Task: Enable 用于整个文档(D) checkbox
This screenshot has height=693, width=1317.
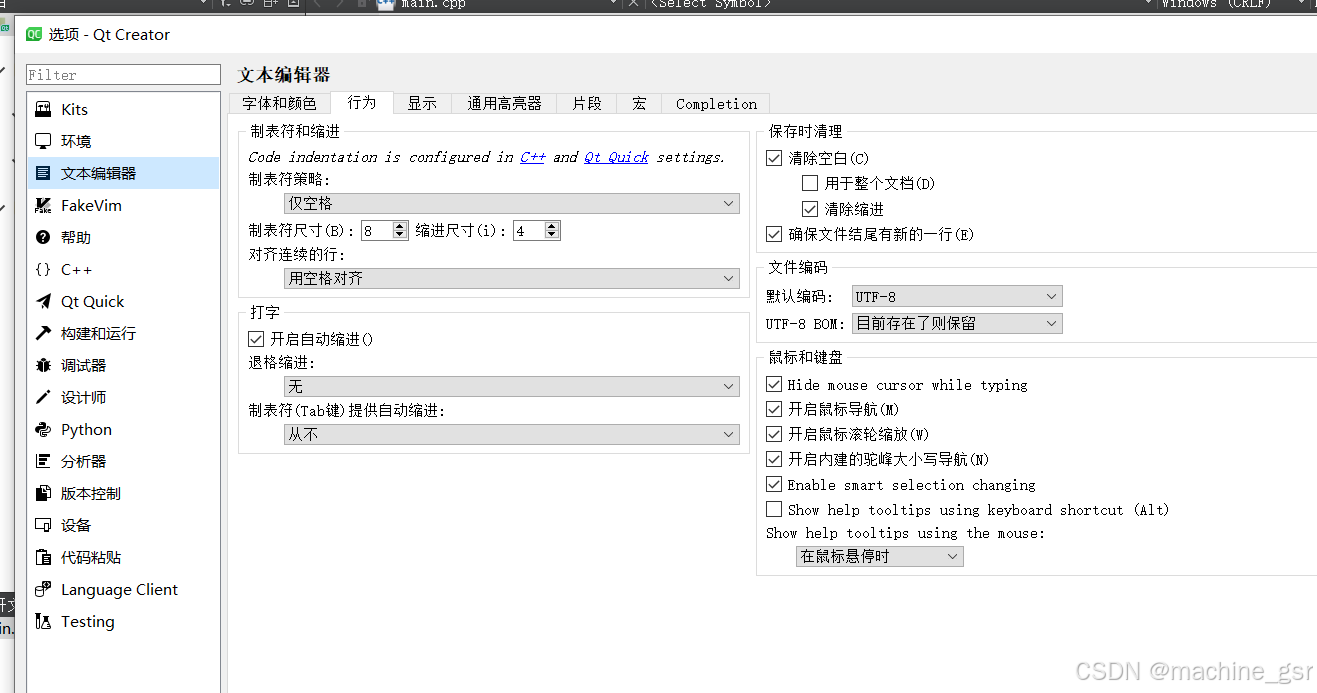Action: (x=810, y=184)
